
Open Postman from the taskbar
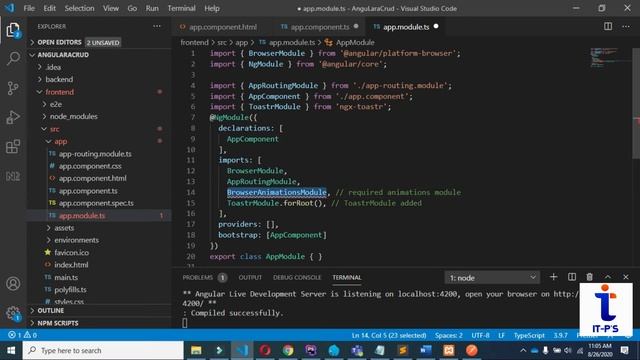coord(471,350)
